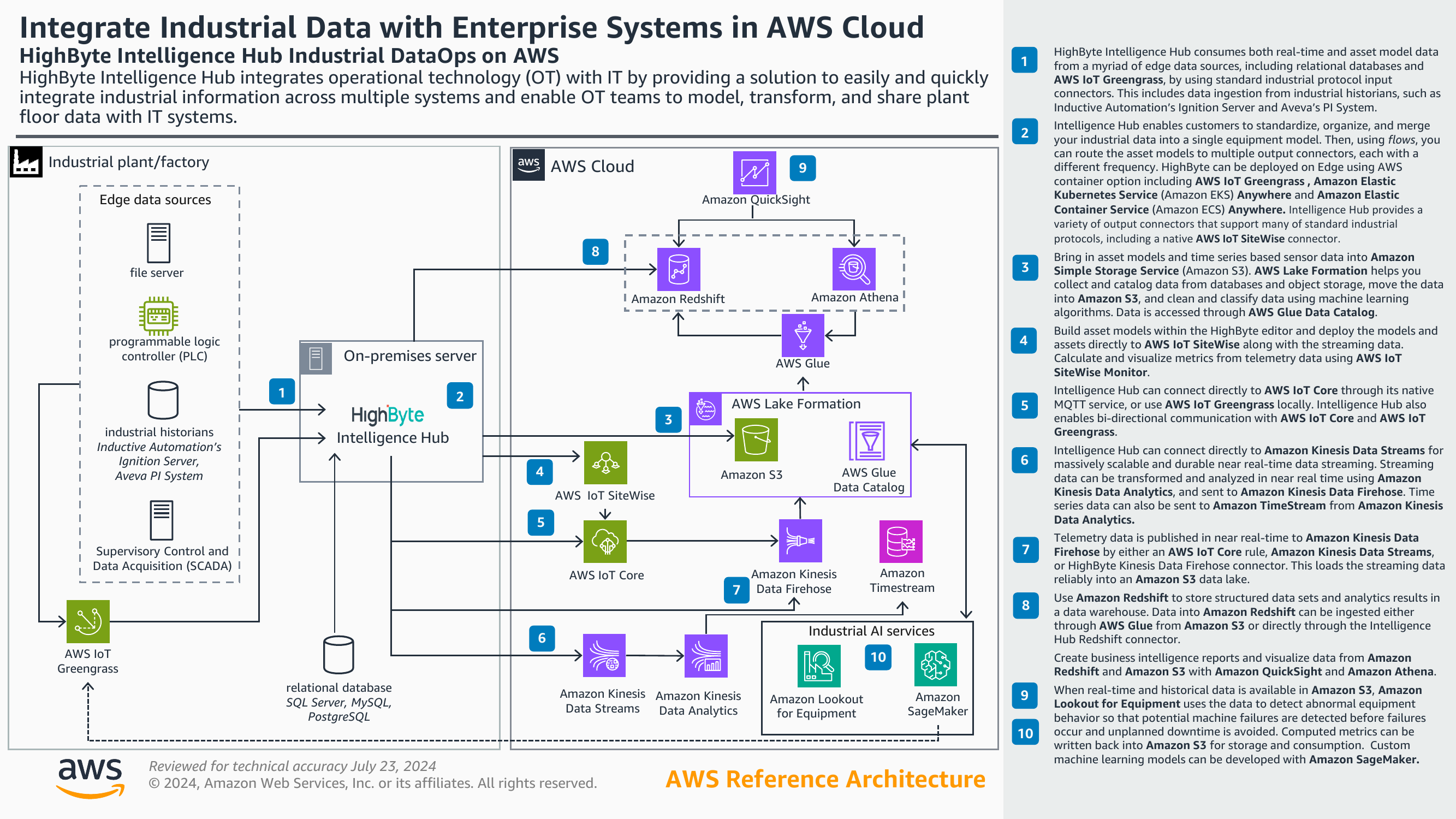Click the "Amazon QuickSight" label
The height and width of the screenshot is (819, 1456).
pyautogui.click(x=756, y=199)
